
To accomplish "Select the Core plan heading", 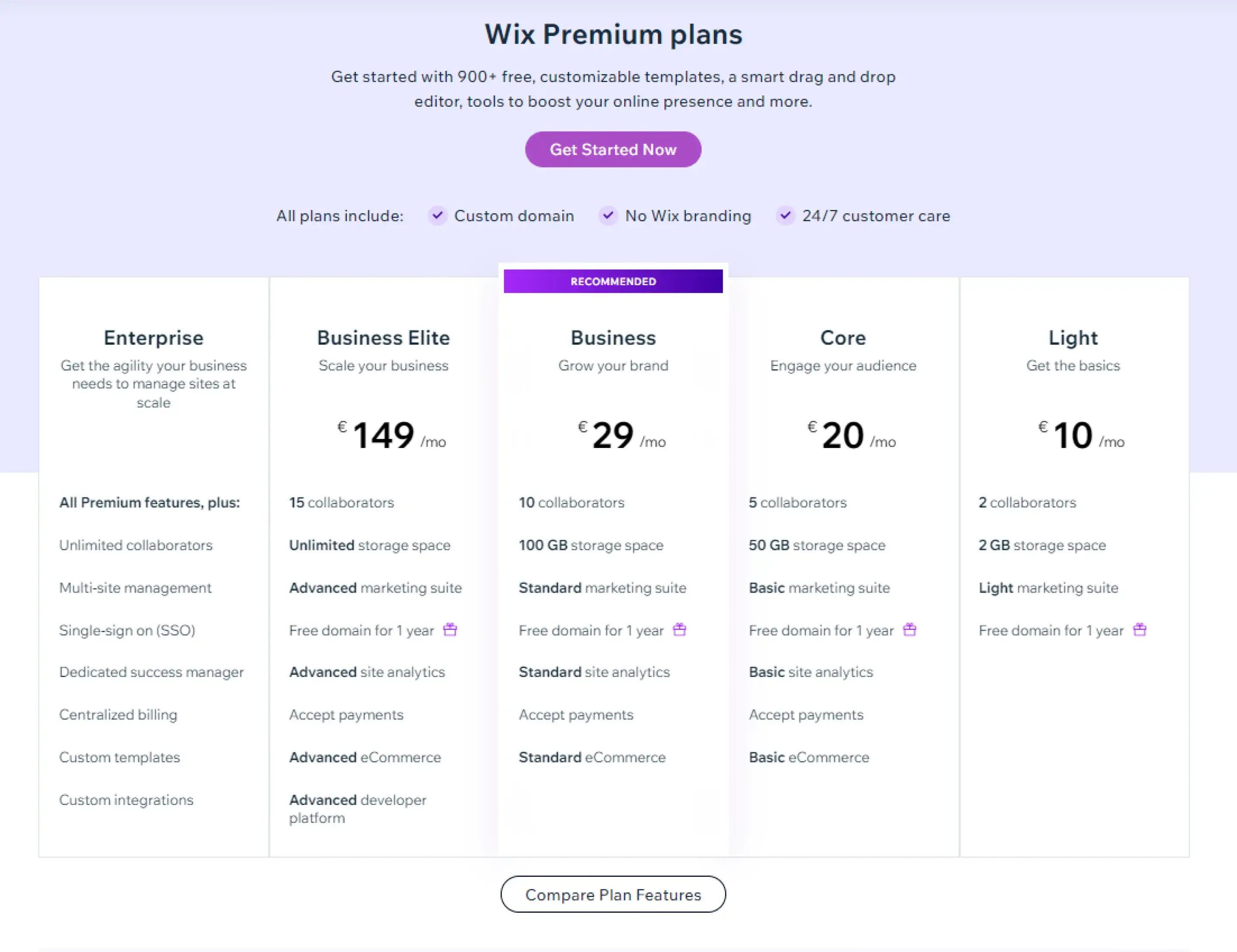I will coord(843,337).
